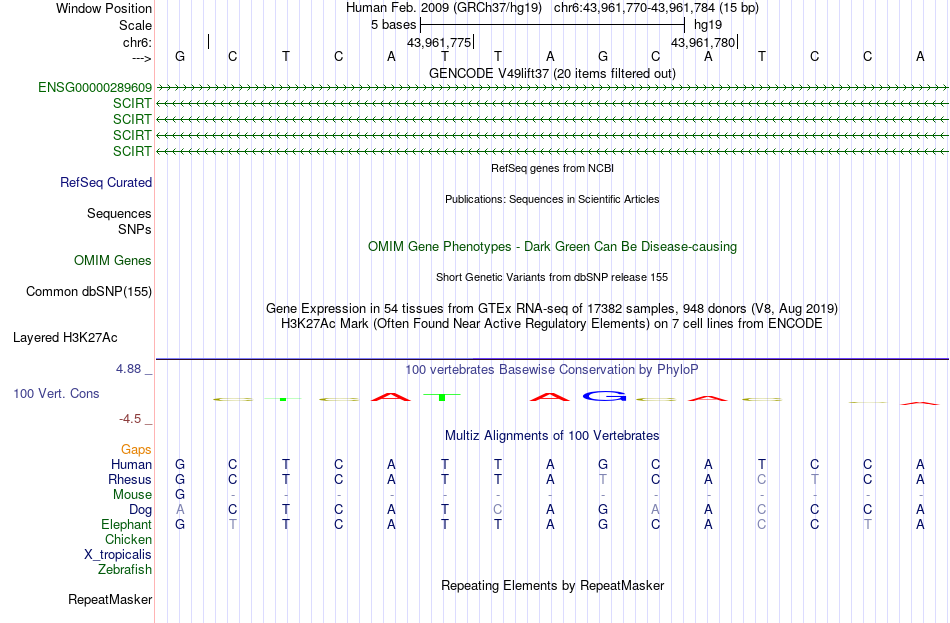
Task: Click the 43,961,780 ruler coordinate
Action: [703, 42]
